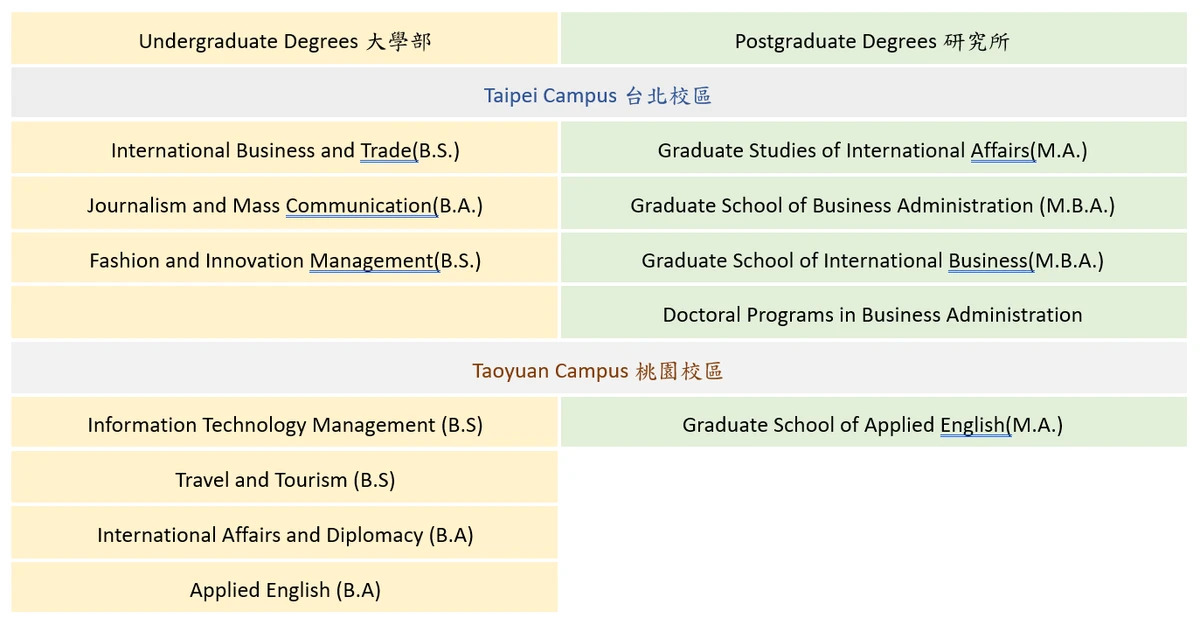
Task: Click Graduate School of Applied English (M.A.)
Action: [x=872, y=424]
